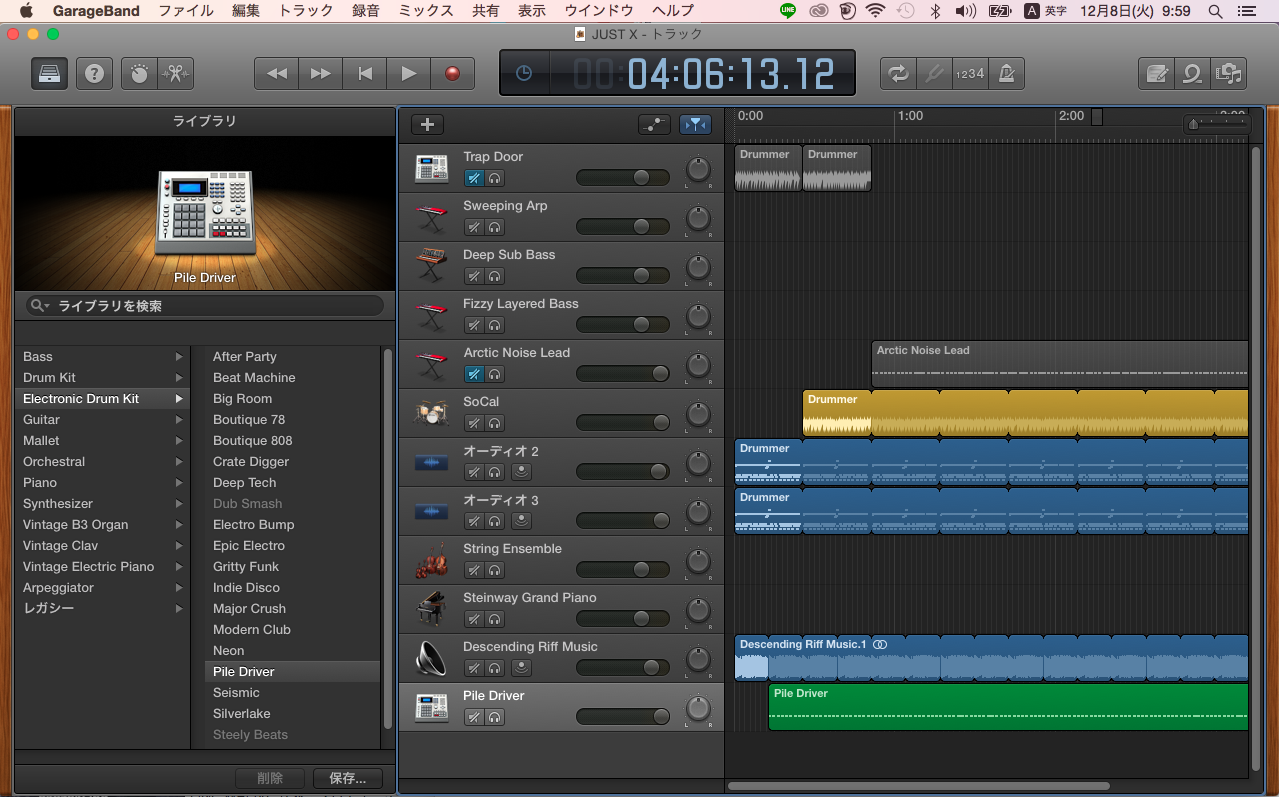Open Quick Help question mark button
The width and height of the screenshot is (1279, 797).
pyautogui.click(x=94, y=73)
